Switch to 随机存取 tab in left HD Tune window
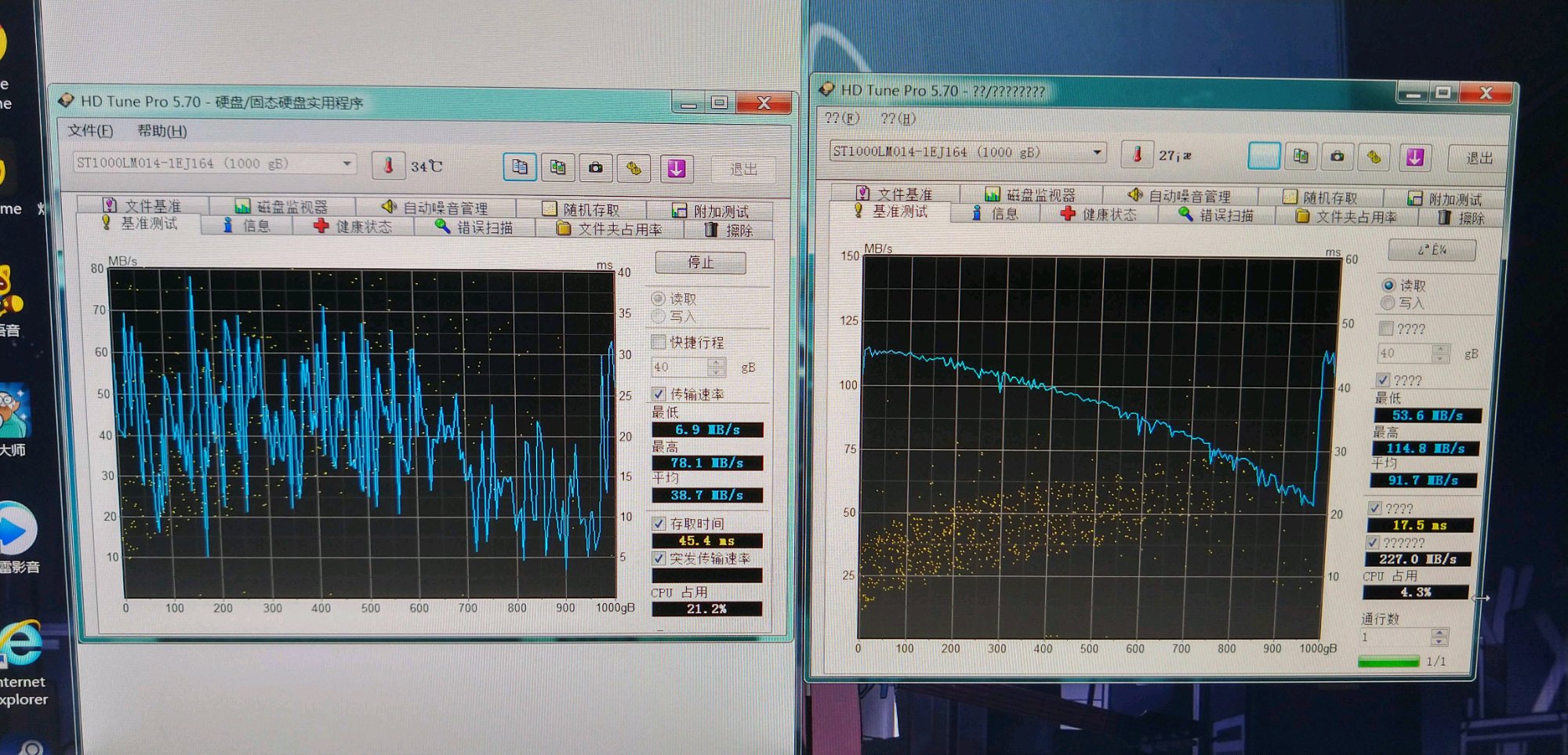Image resolution: width=1568 pixels, height=755 pixels. pos(580,209)
